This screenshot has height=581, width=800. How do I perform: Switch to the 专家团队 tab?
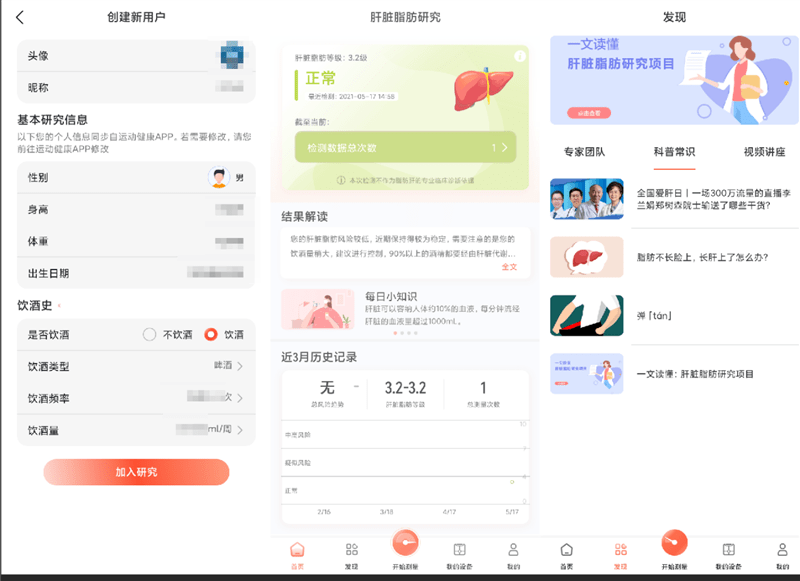click(584, 152)
